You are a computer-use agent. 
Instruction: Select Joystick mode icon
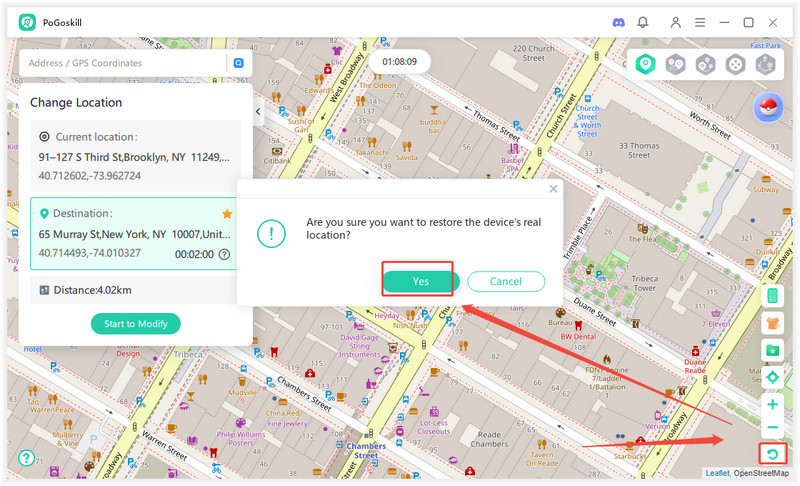point(736,65)
